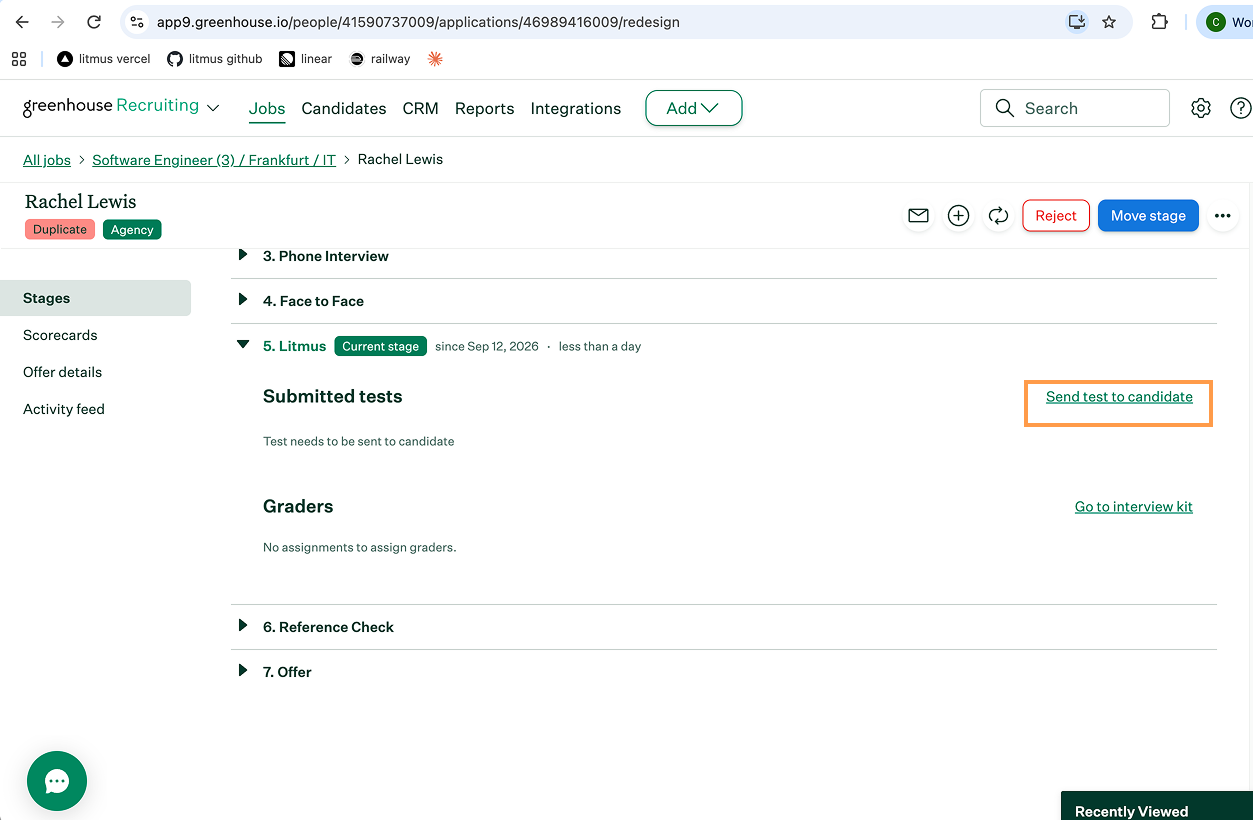Open the Add dropdown button
Viewport: 1253px width, 820px height.
point(693,108)
